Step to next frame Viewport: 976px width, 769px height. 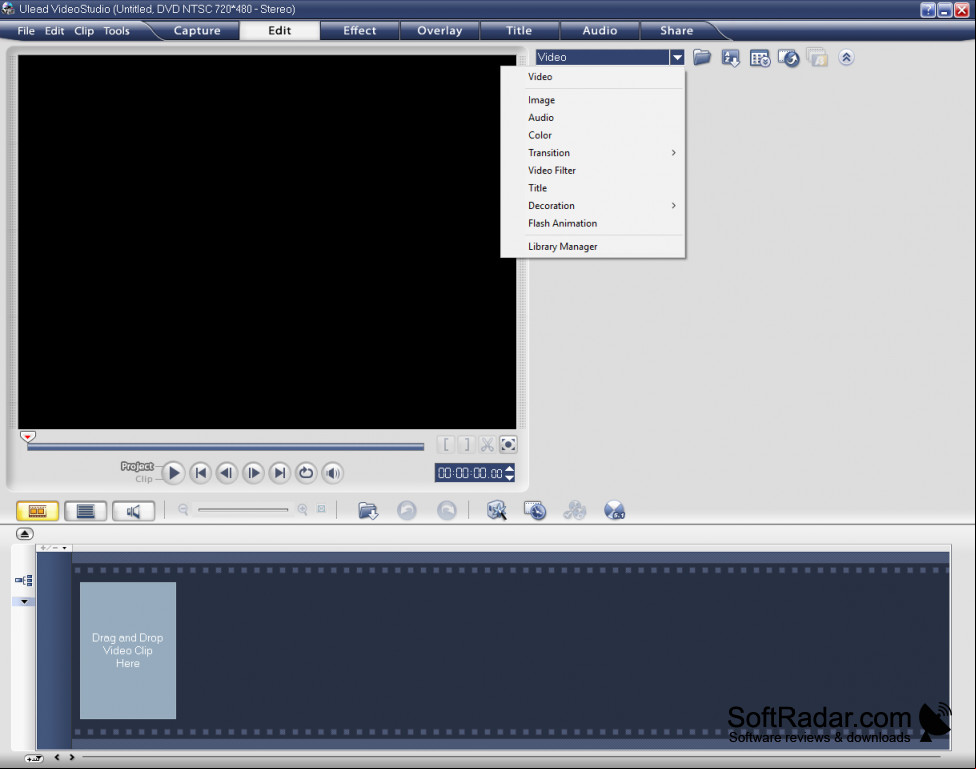click(x=253, y=473)
